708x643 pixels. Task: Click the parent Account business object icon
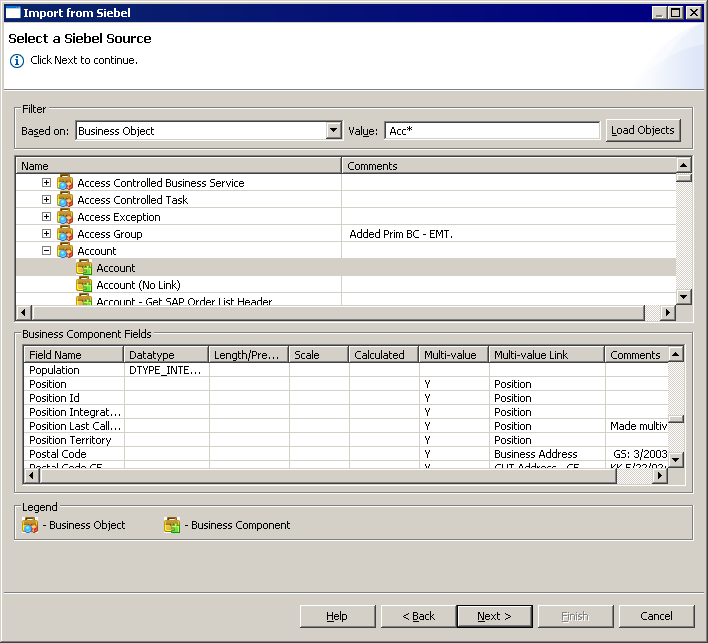[65, 251]
